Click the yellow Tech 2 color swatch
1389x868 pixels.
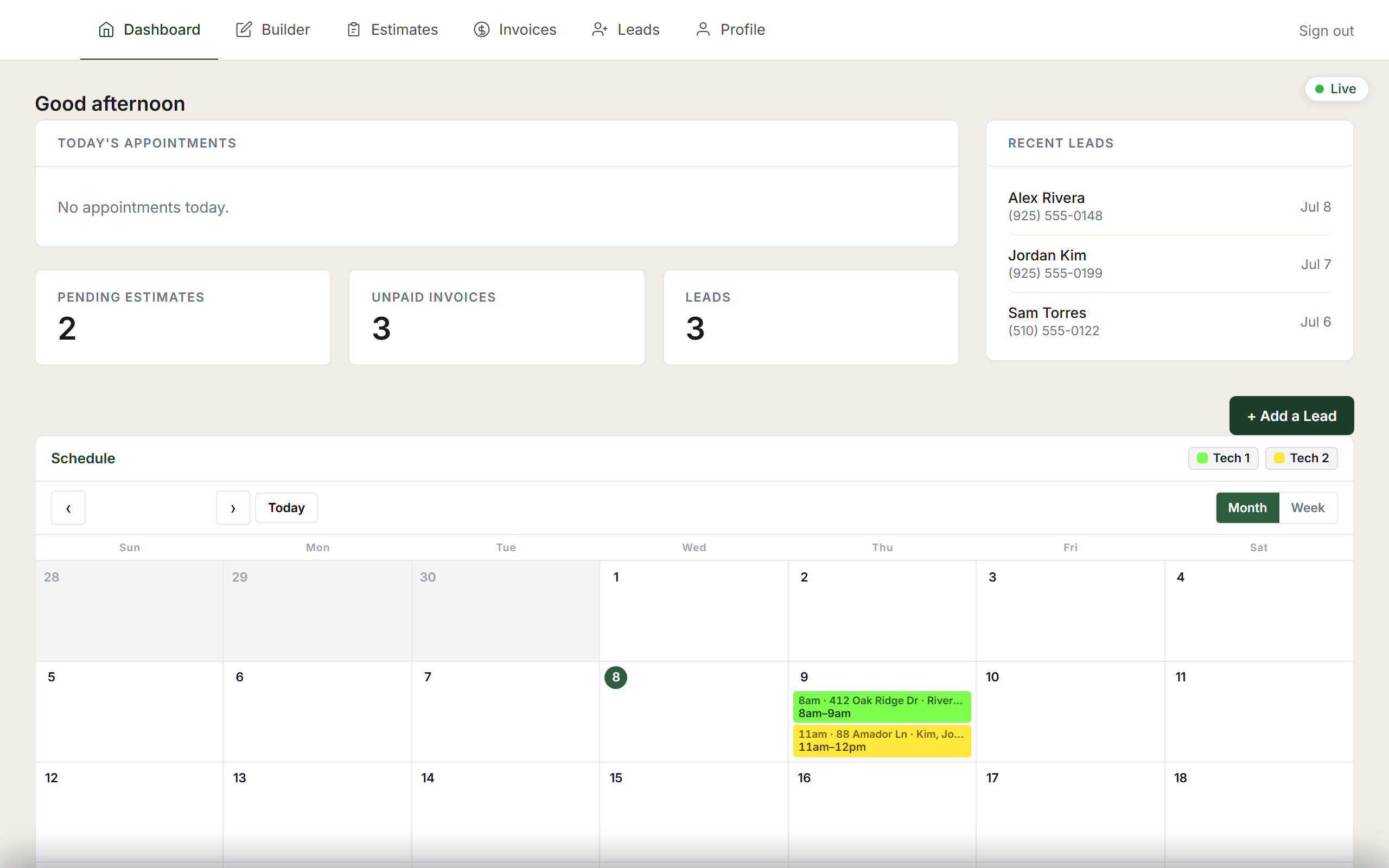click(1279, 458)
